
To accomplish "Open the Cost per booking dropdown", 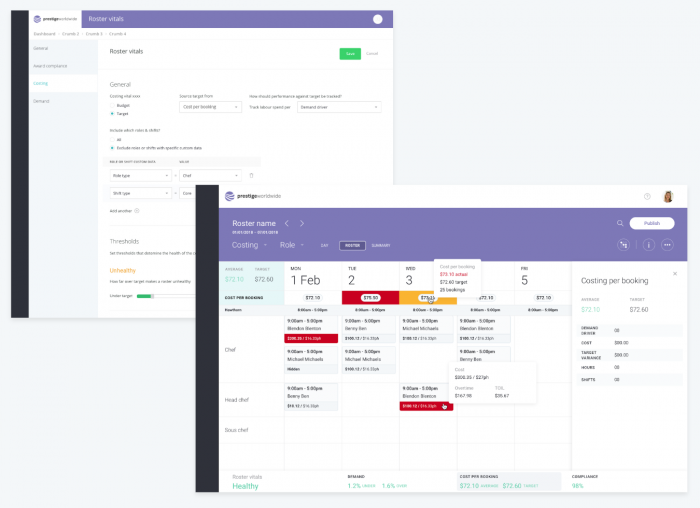I will [x=210, y=107].
